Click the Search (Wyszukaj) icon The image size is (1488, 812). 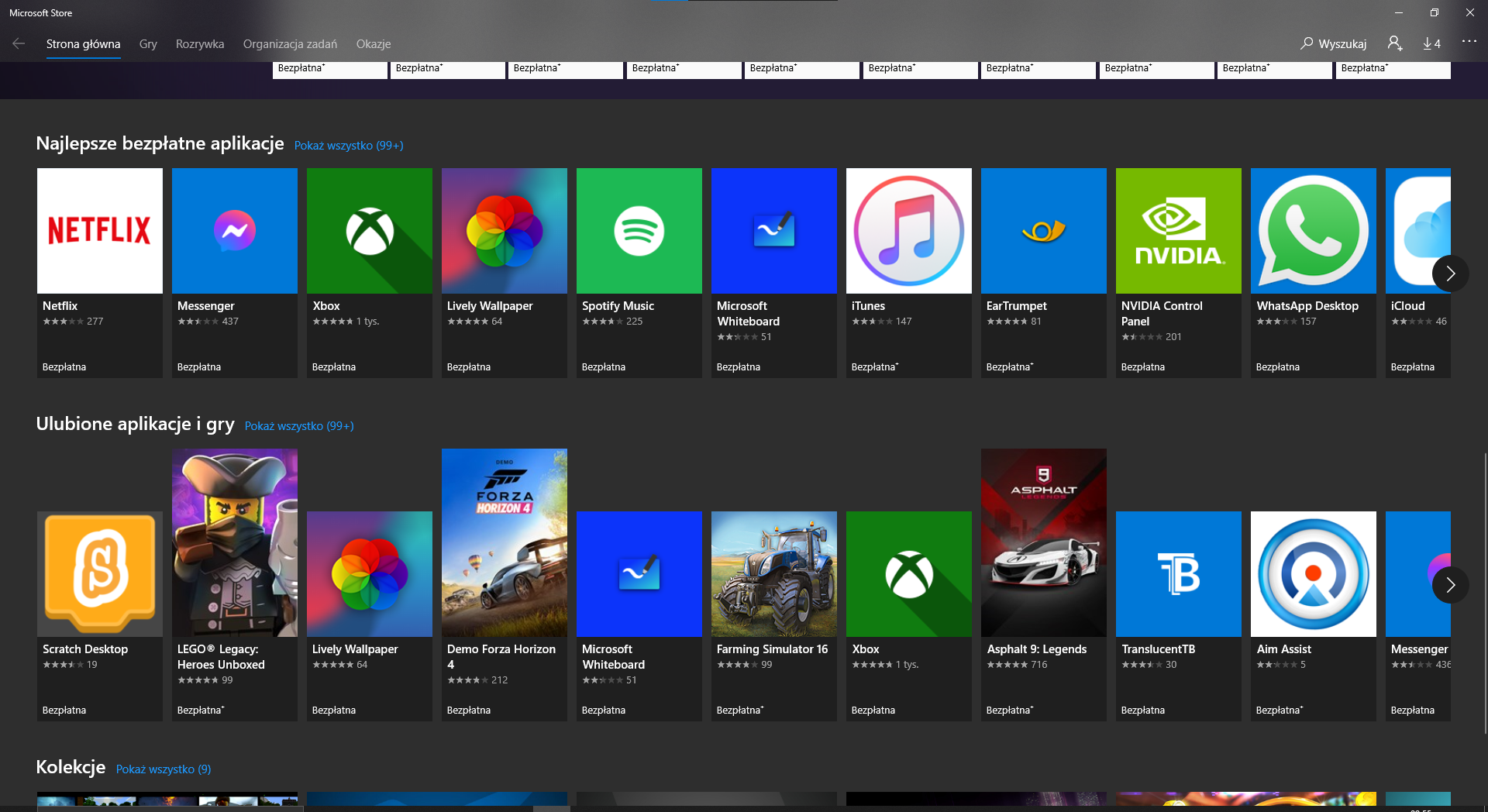tap(1334, 43)
